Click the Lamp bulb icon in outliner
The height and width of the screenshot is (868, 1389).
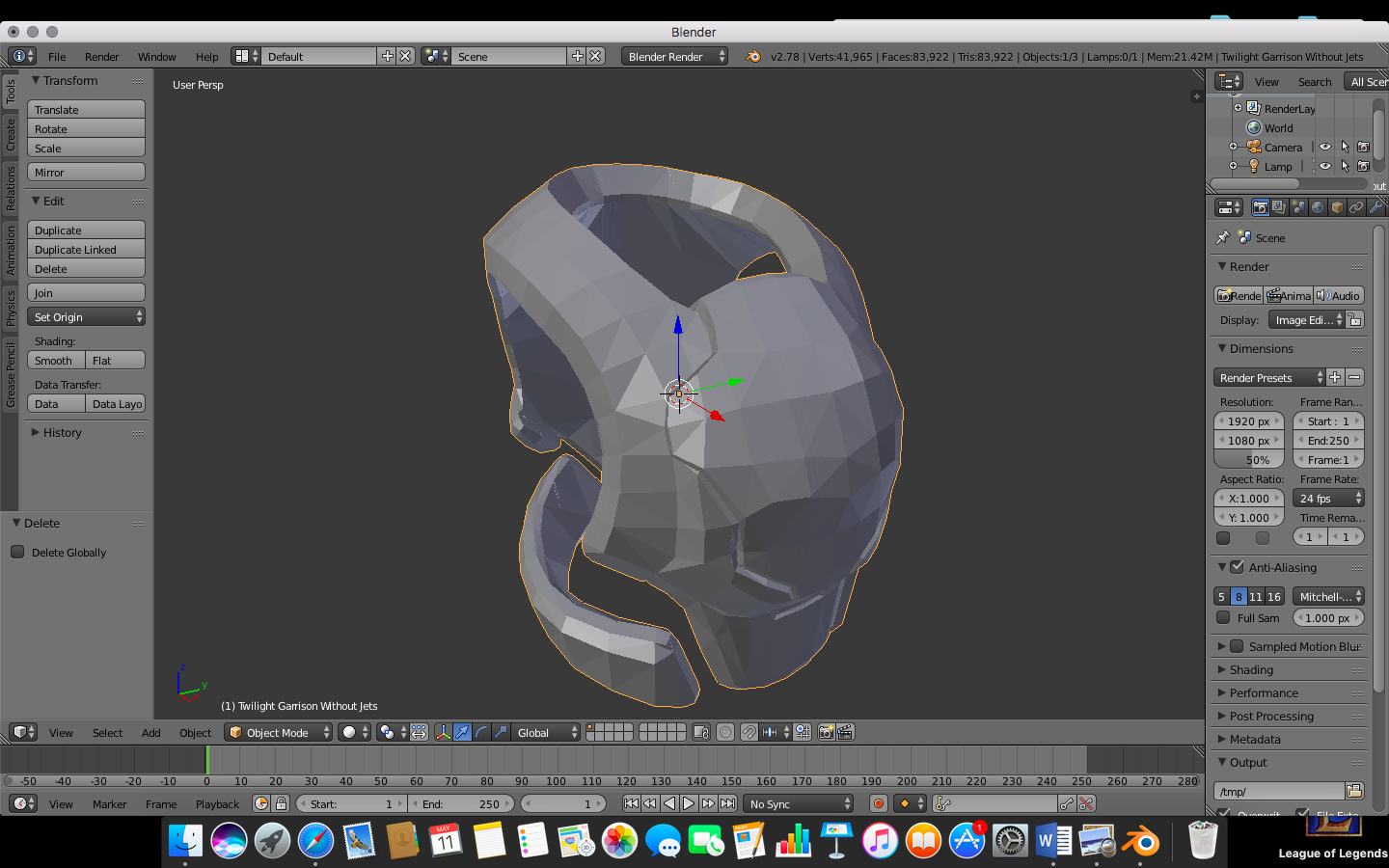1254,166
